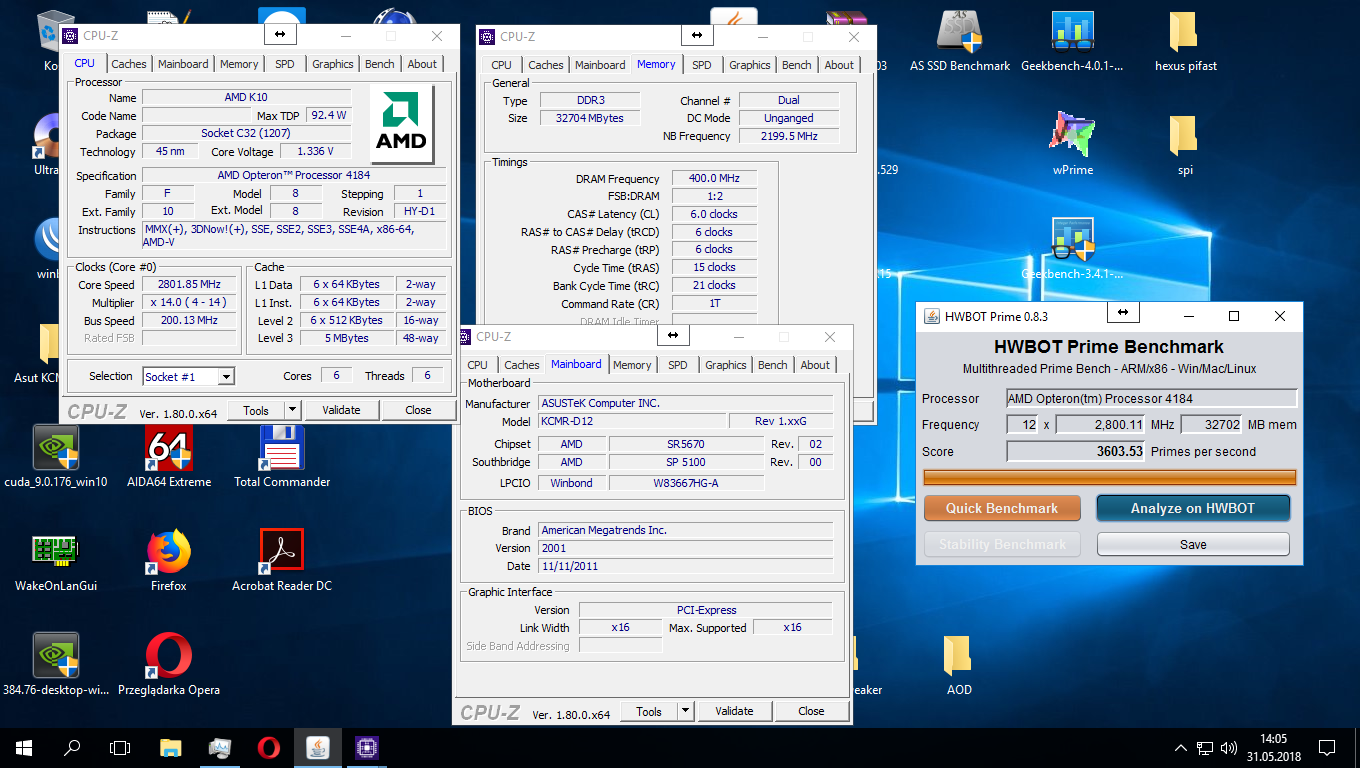Open Mainboard tab in CPU window

(184, 64)
